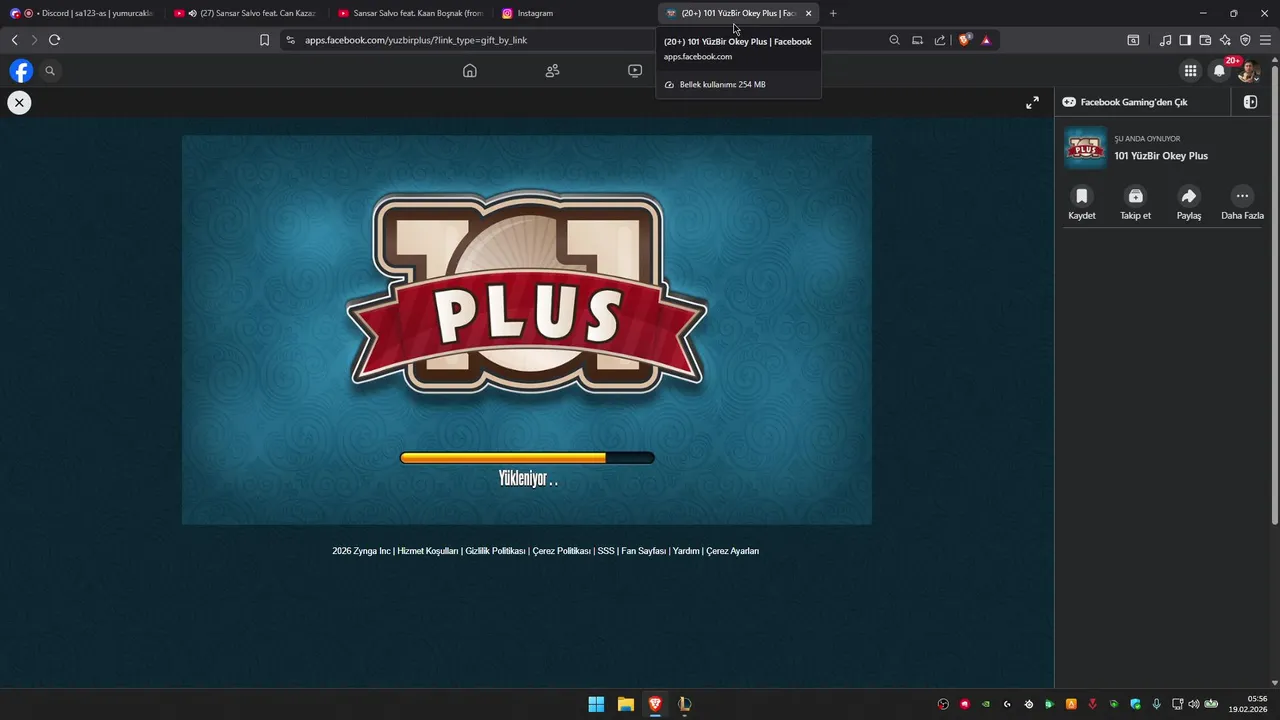
Task: Open the media control music note
Action: pos(1165,40)
